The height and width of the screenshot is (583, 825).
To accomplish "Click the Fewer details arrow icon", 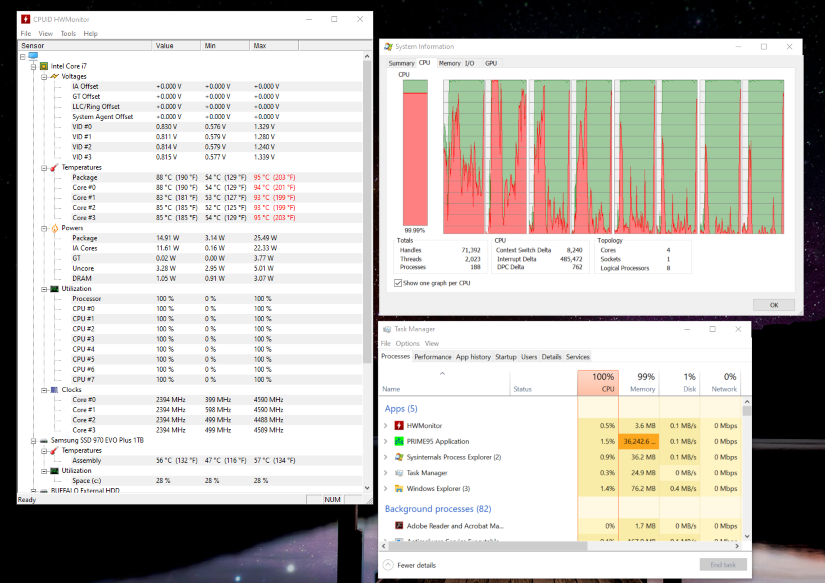I will click(x=388, y=565).
